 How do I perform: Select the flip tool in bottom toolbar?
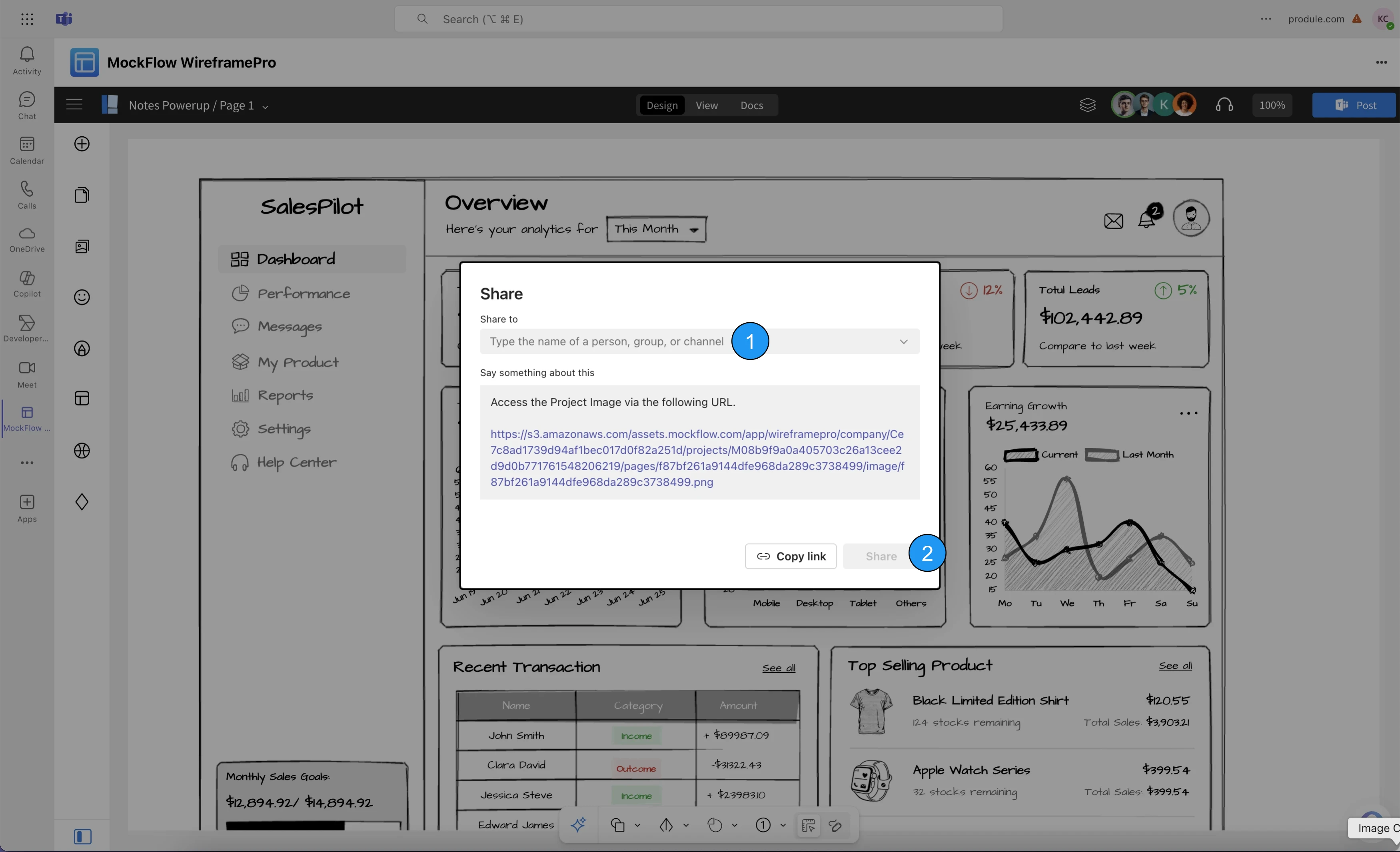coord(666,825)
